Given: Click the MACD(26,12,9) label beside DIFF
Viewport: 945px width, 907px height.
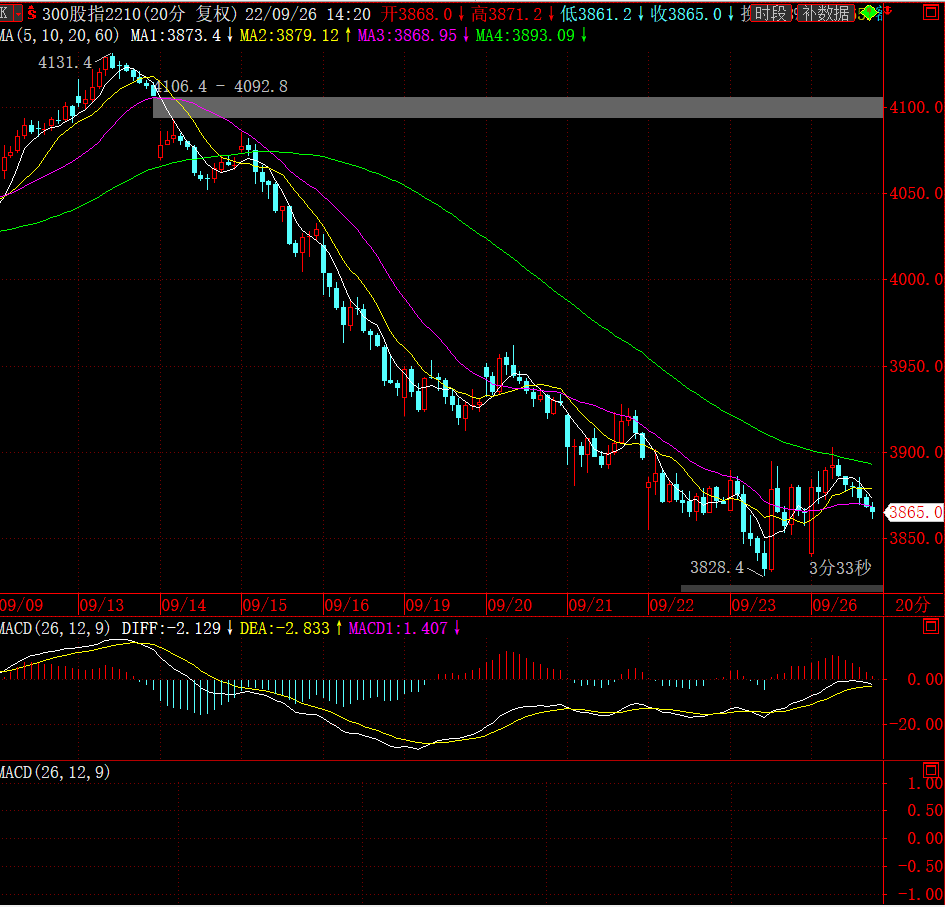Looking at the screenshot, I should (x=55, y=629).
